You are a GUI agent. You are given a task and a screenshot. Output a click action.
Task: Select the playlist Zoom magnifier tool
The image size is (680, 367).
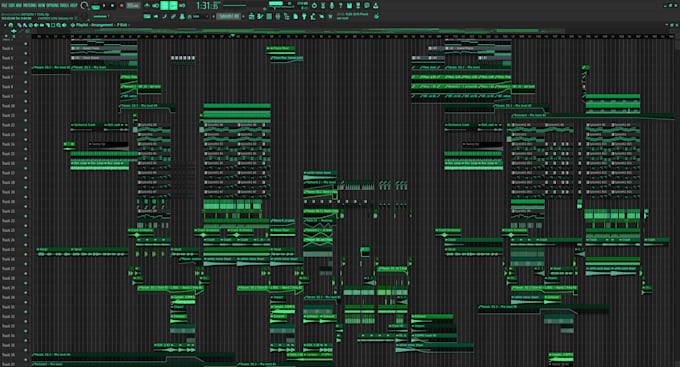(58, 25)
